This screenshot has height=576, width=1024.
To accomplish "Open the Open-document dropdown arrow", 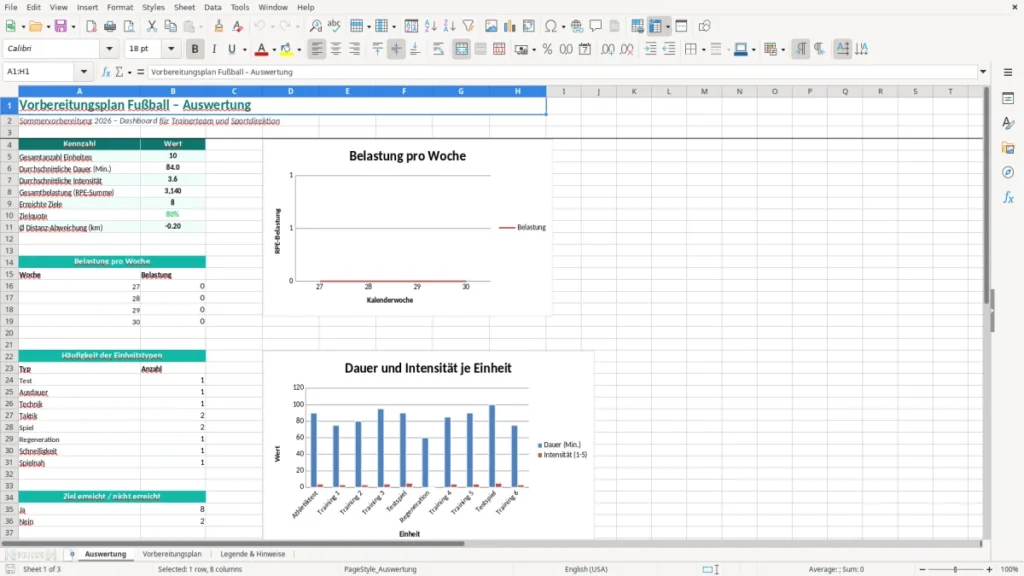I will click(48, 27).
